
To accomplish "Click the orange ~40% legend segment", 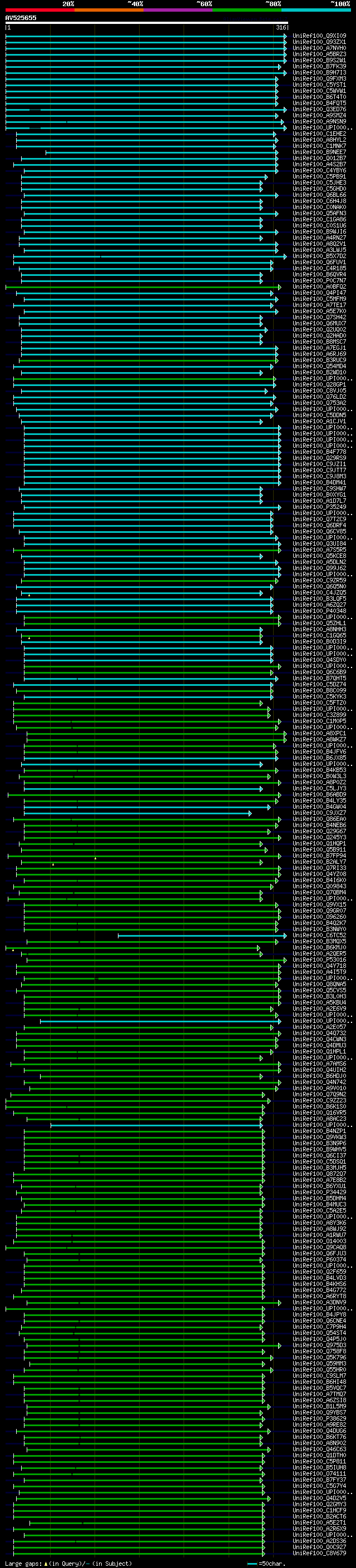I will [109, 11].
